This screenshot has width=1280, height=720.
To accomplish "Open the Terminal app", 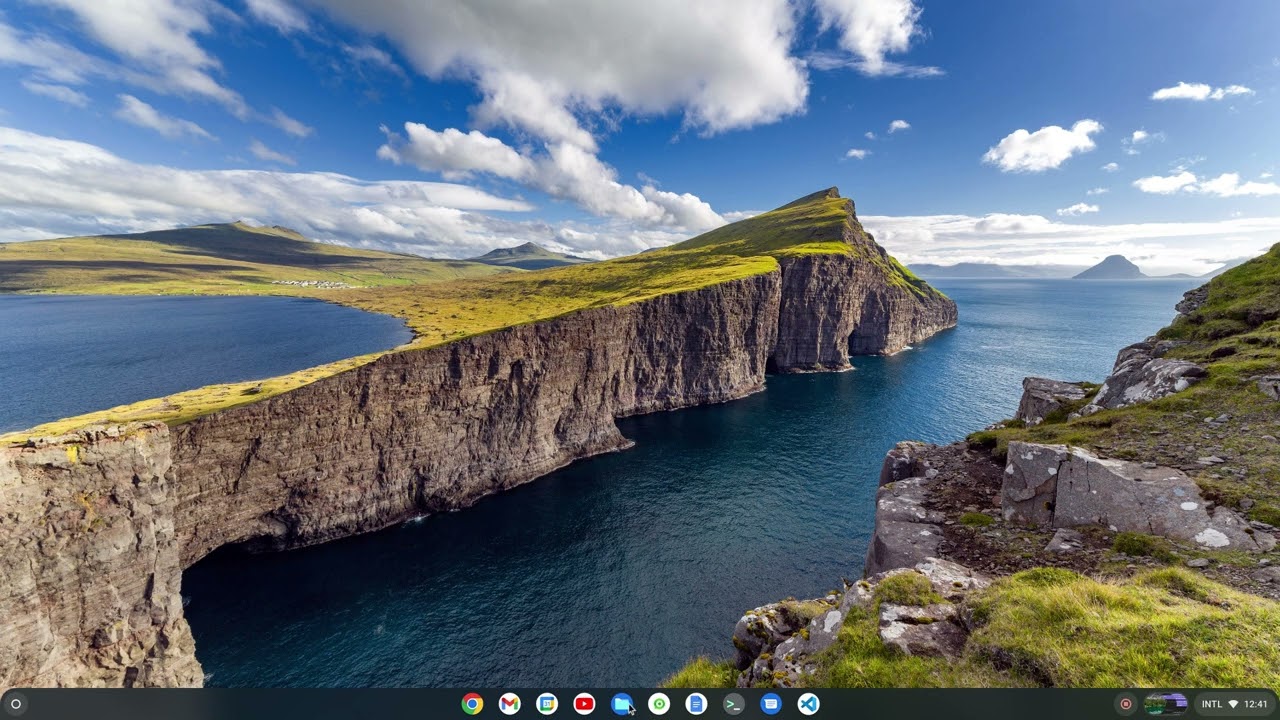I will (734, 704).
